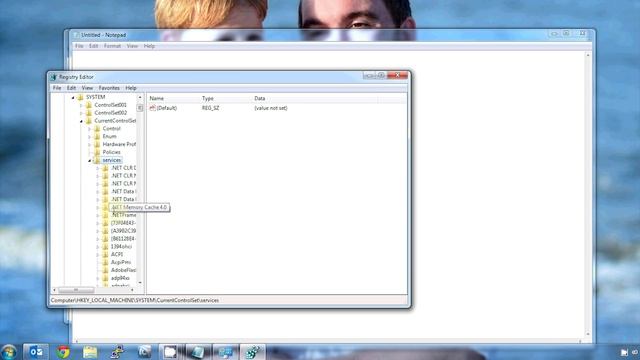640x360 pixels.
Task: Click the Enum key folder icon
Action: (97, 136)
